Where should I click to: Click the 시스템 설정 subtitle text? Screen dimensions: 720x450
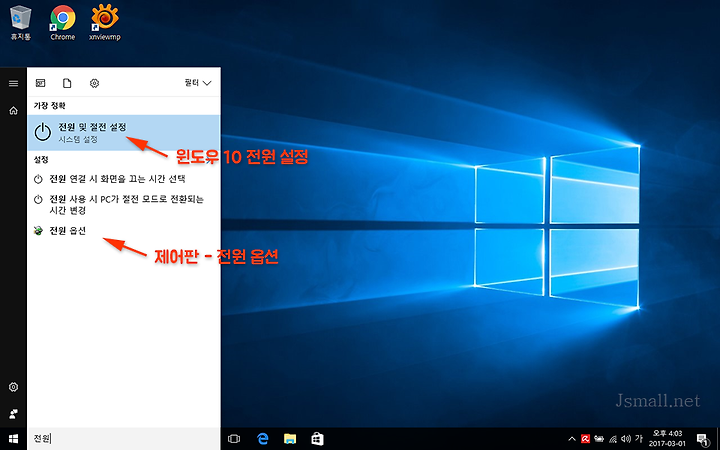coord(78,139)
